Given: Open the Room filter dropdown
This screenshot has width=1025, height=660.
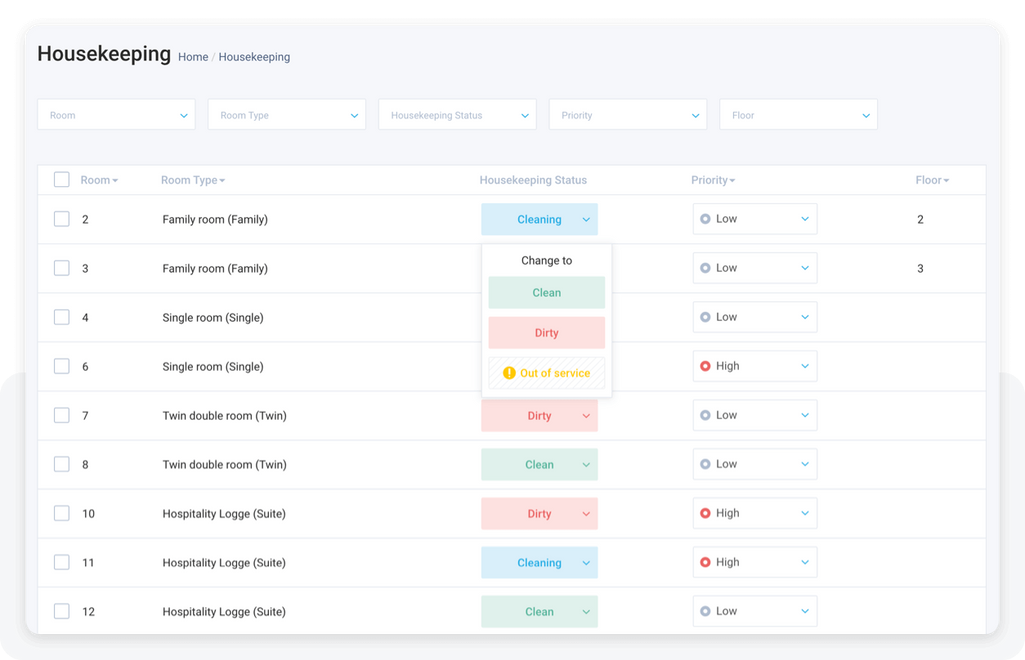Looking at the screenshot, I should pyautogui.click(x=116, y=114).
